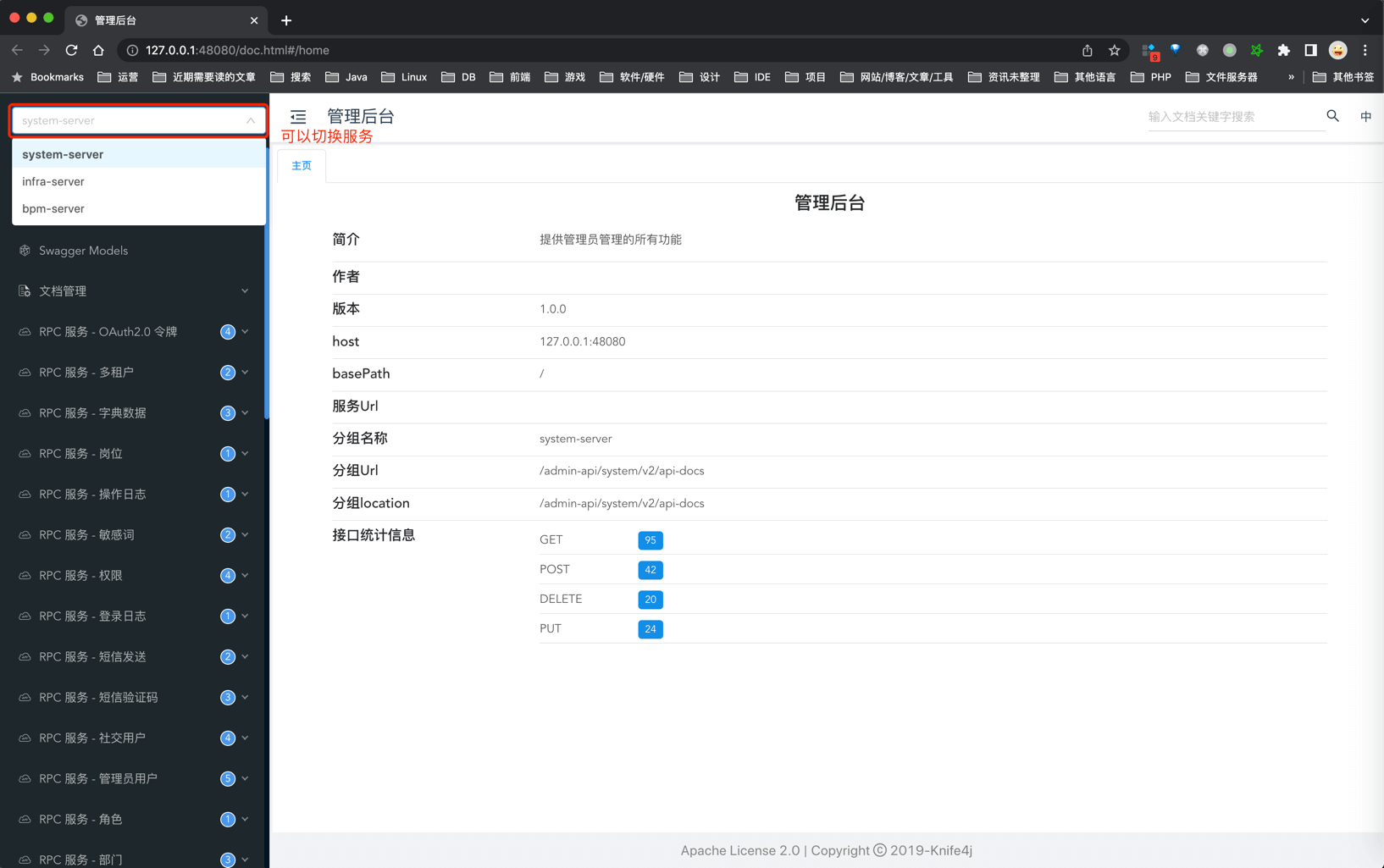
Task: Bookmark the page via the star icon
Action: point(1114,50)
